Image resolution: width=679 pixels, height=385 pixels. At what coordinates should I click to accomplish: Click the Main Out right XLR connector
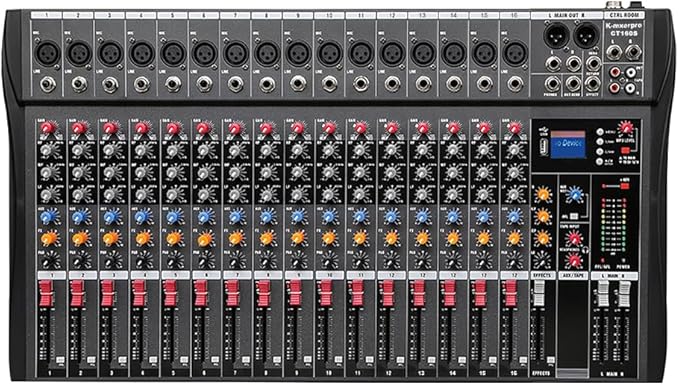point(586,36)
